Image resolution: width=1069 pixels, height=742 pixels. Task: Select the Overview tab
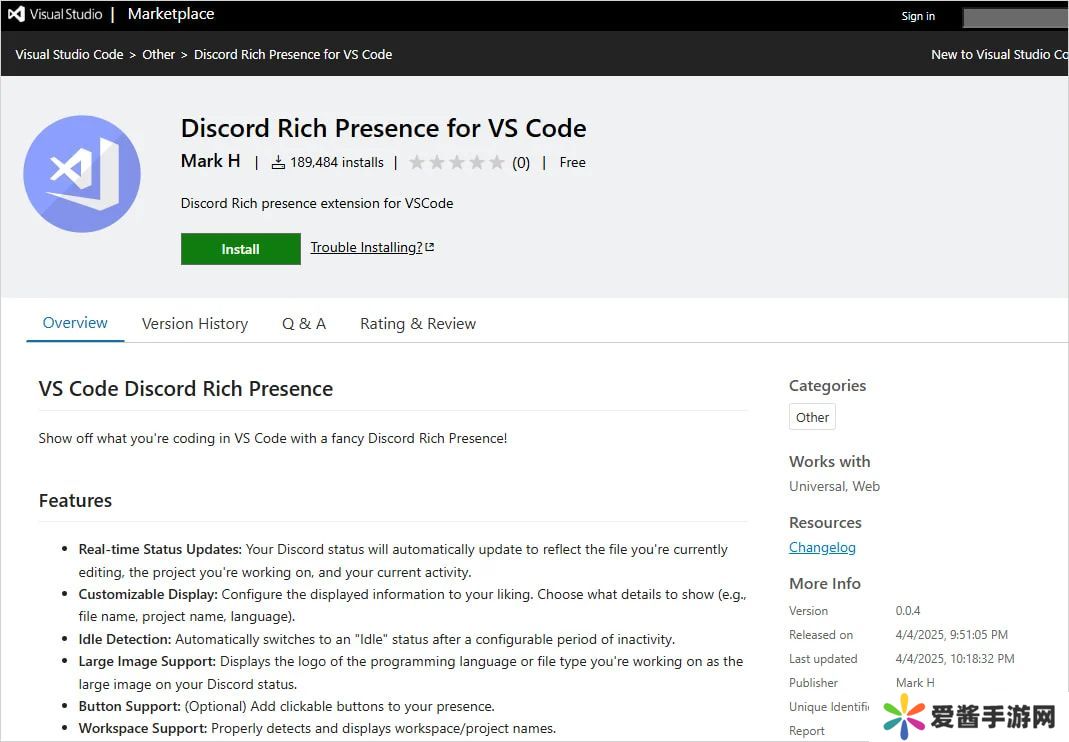click(x=75, y=323)
